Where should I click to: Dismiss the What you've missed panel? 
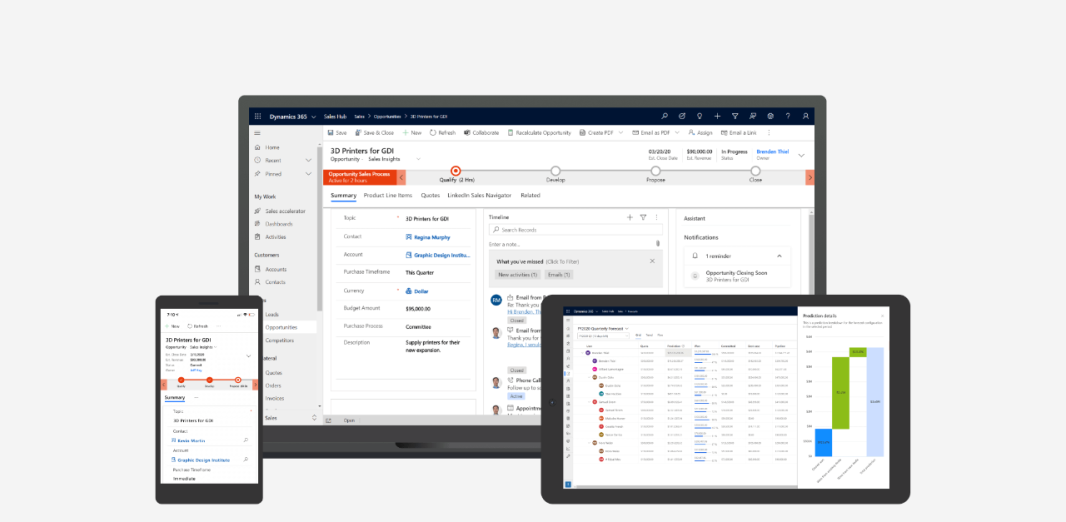pos(652,261)
